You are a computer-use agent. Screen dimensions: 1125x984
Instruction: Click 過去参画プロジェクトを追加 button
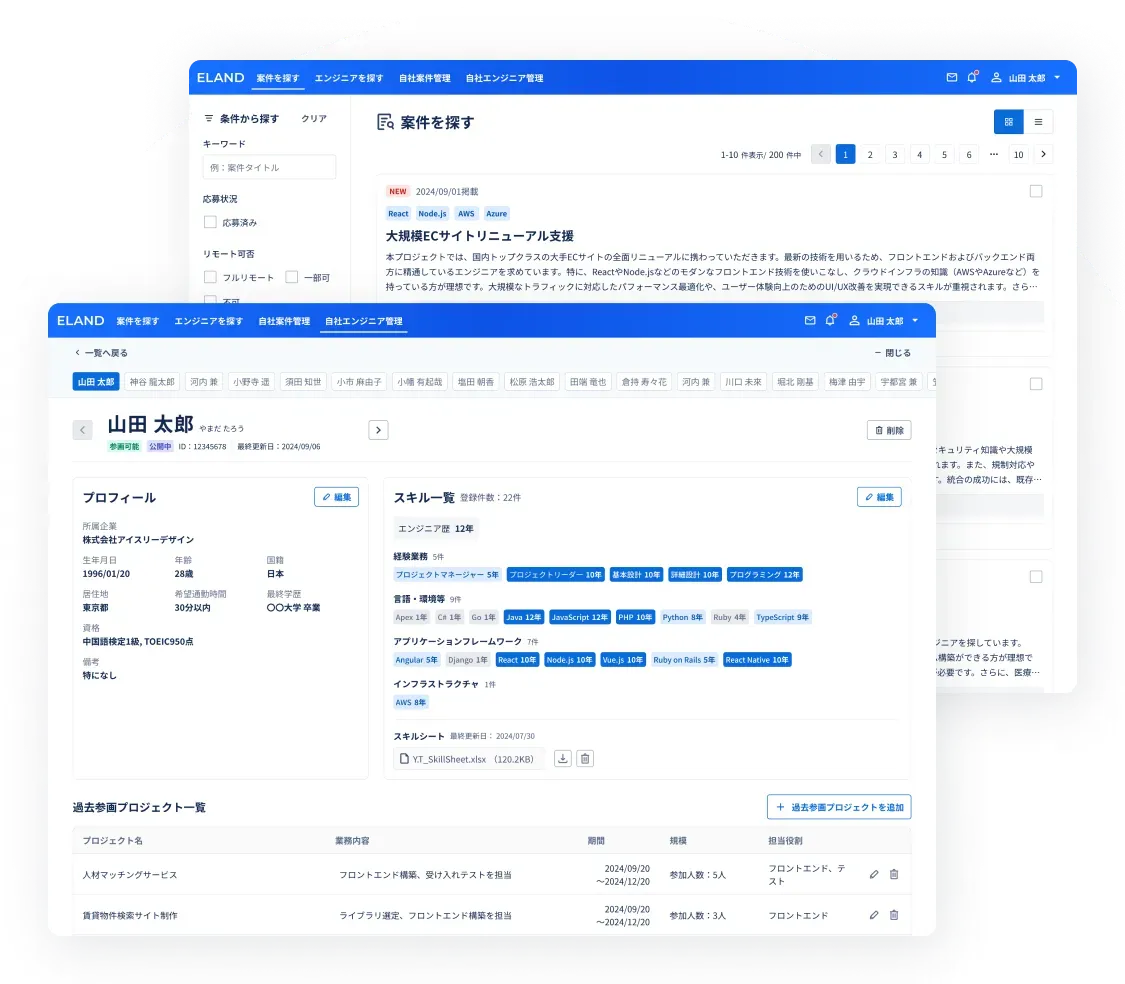pos(839,807)
